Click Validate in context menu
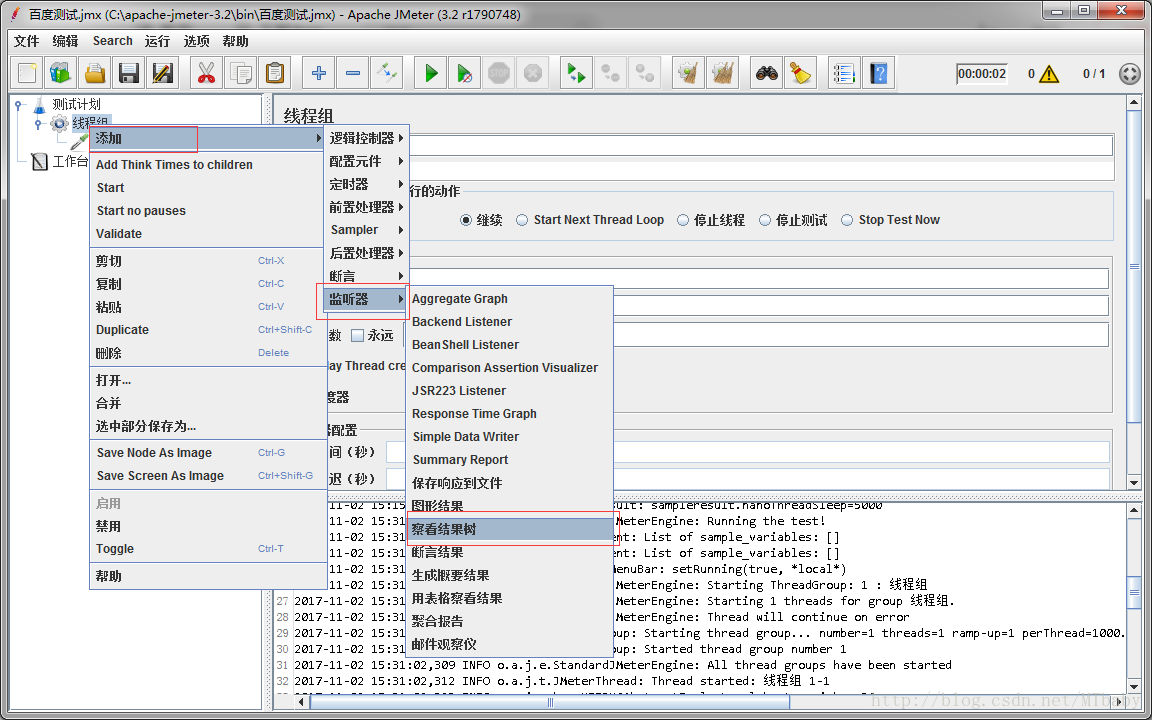 (208, 234)
